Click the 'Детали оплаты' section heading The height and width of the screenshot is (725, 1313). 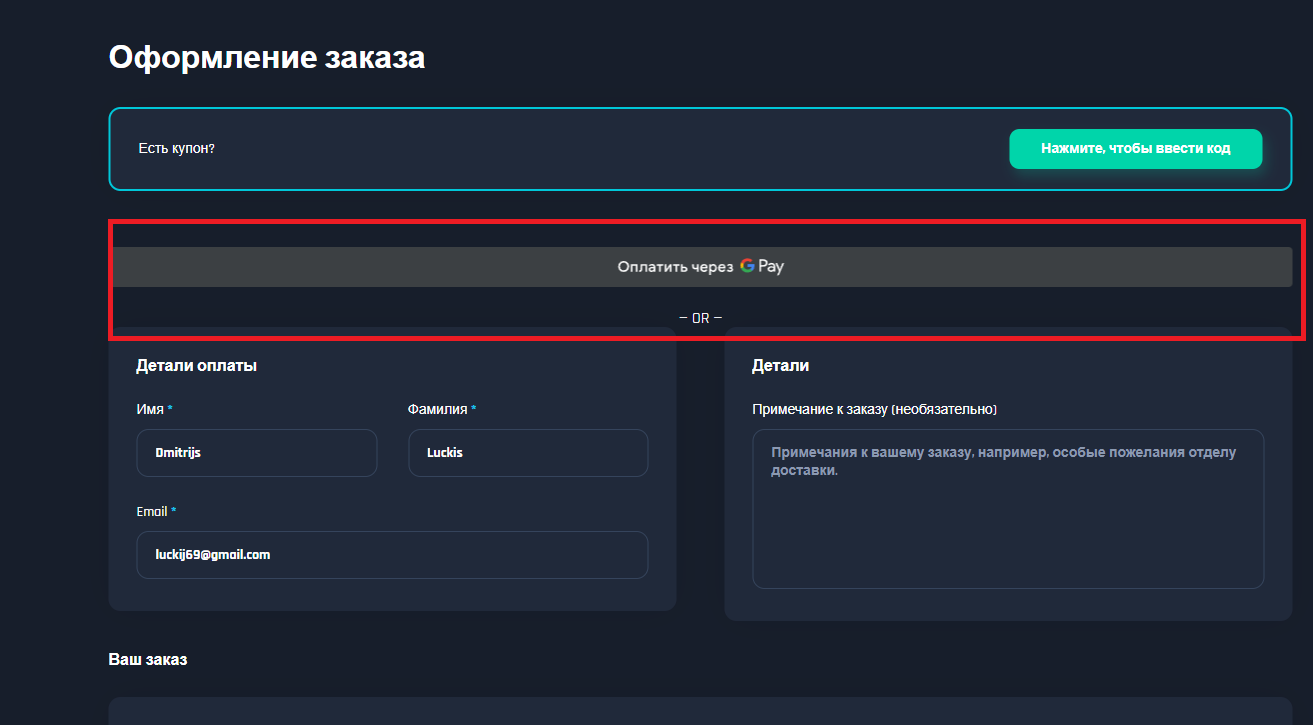(x=197, y=366)
